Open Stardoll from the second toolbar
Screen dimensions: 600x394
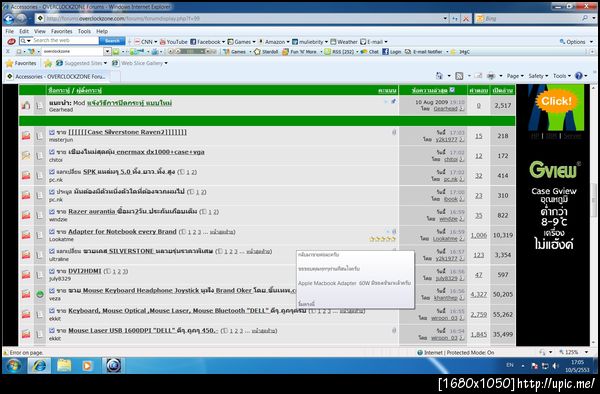point(266,52)
